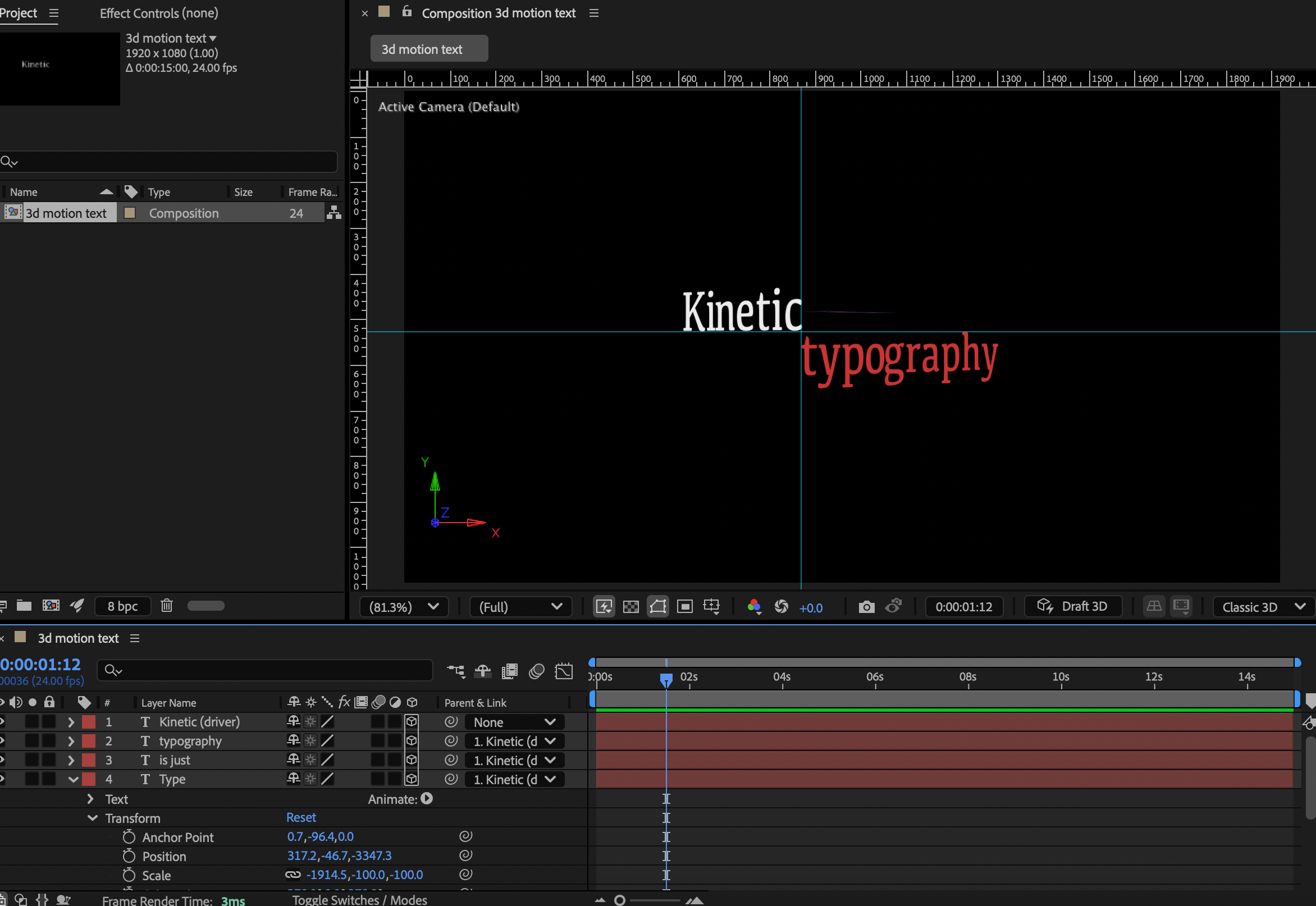Switch to Effect Controls tab
1316x906 pixels.
point(159,13)
